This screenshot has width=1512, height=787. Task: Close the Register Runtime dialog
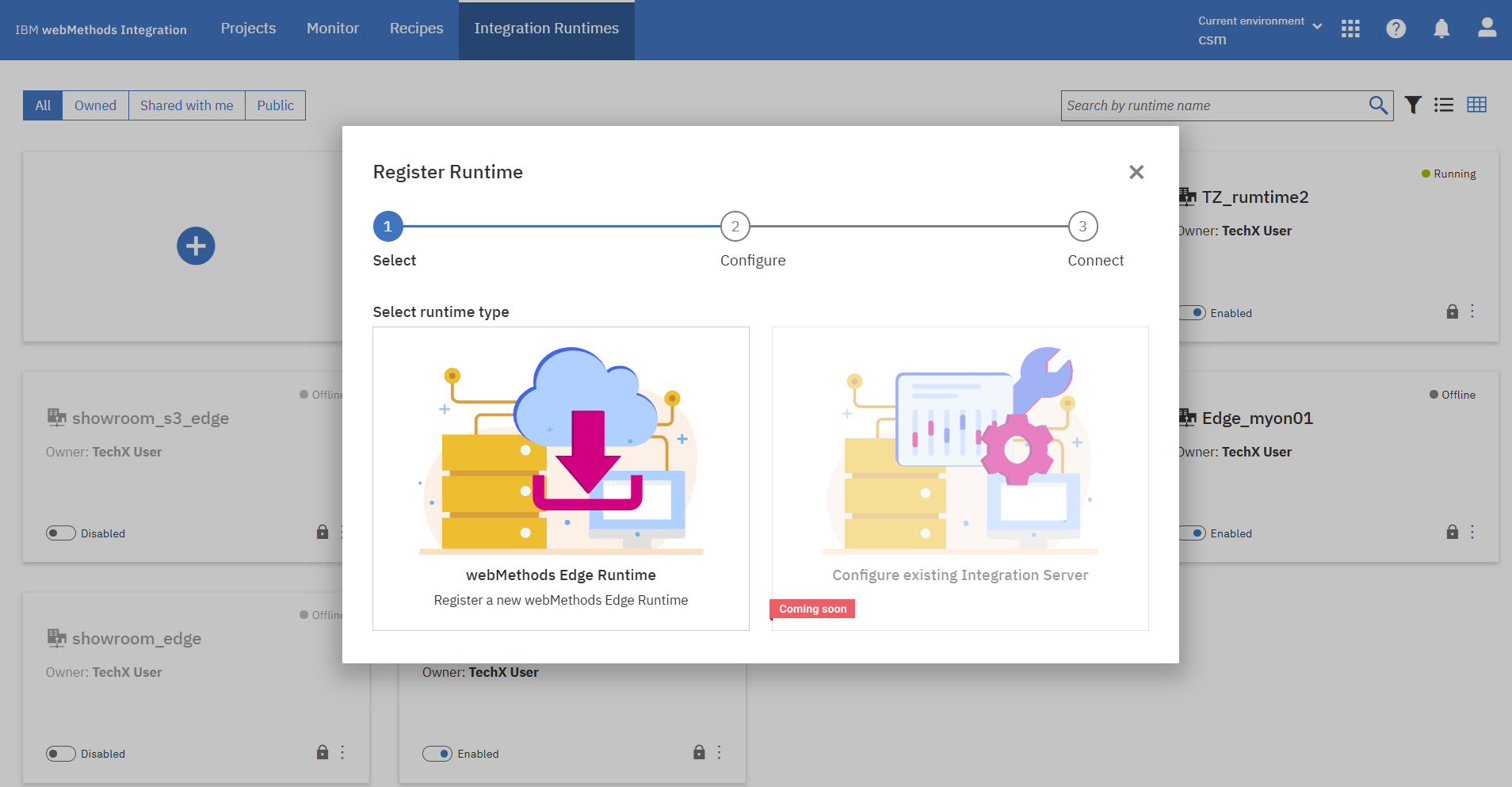(1136, 172)
